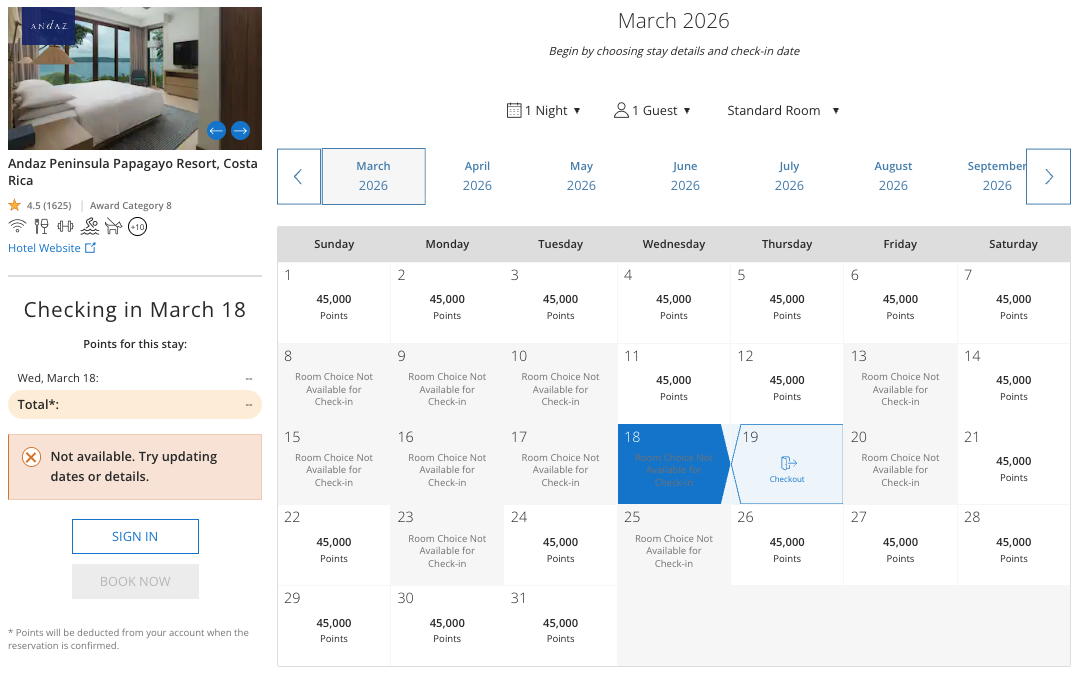Open the external link icon beside Hotel Website
Viewport: 1081px width, 675px height.
[90, 248]
